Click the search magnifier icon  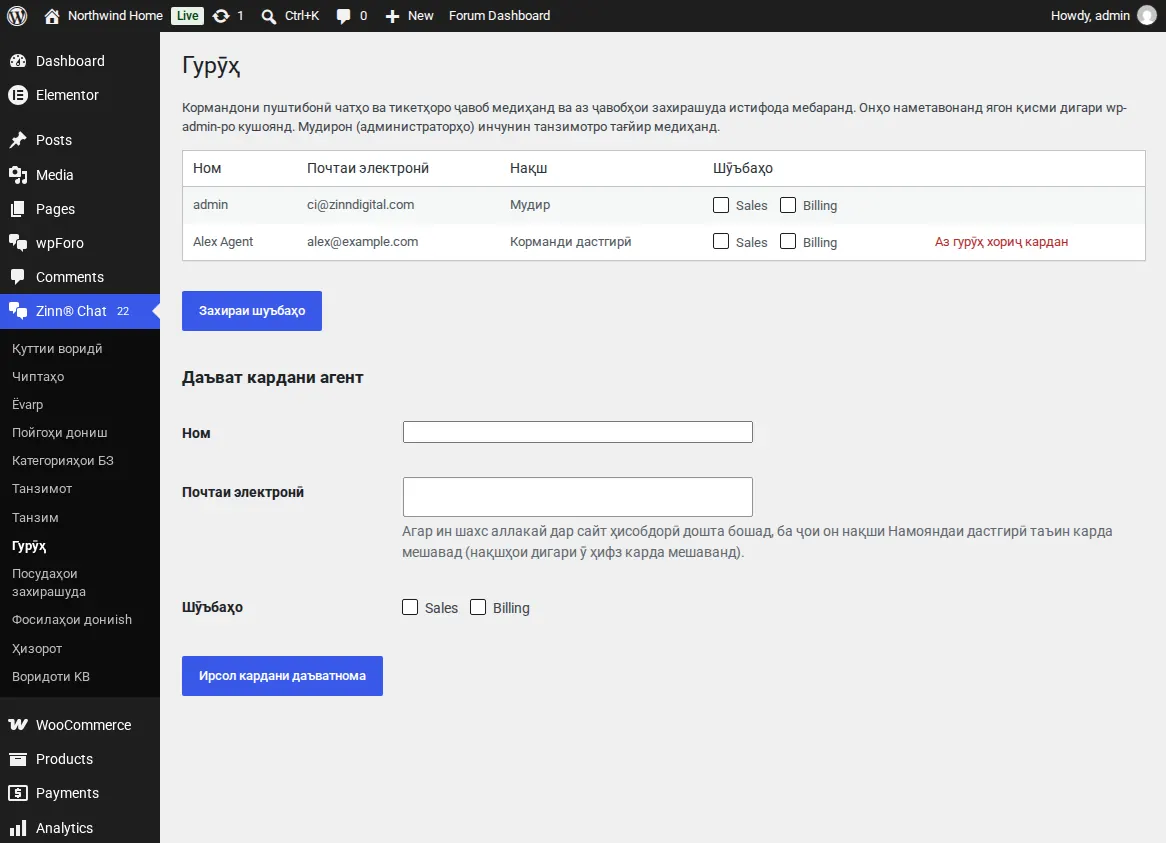[x=268, y=16]
